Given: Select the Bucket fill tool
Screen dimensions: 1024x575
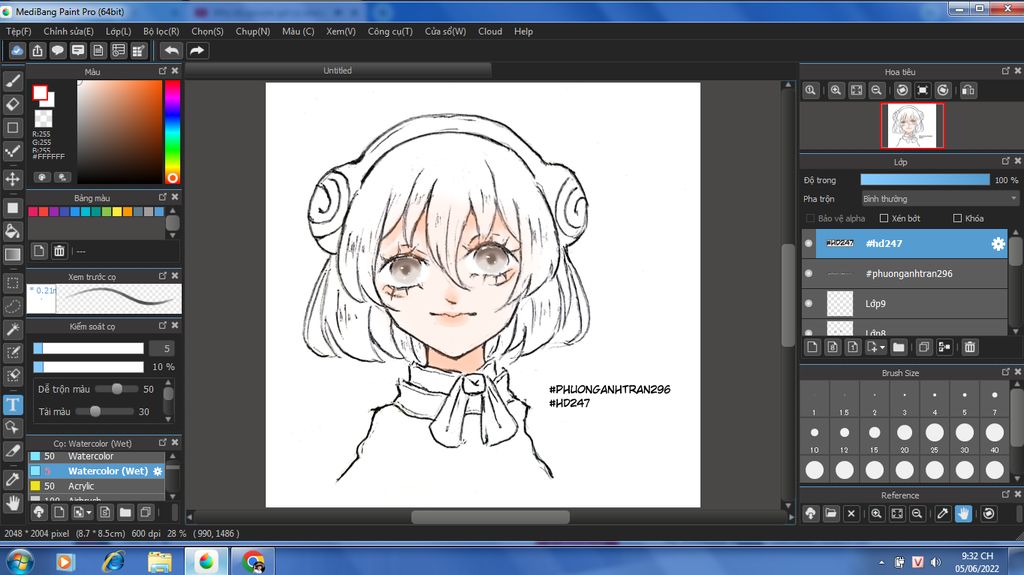Looking at the screenshot, I should 12,231.
